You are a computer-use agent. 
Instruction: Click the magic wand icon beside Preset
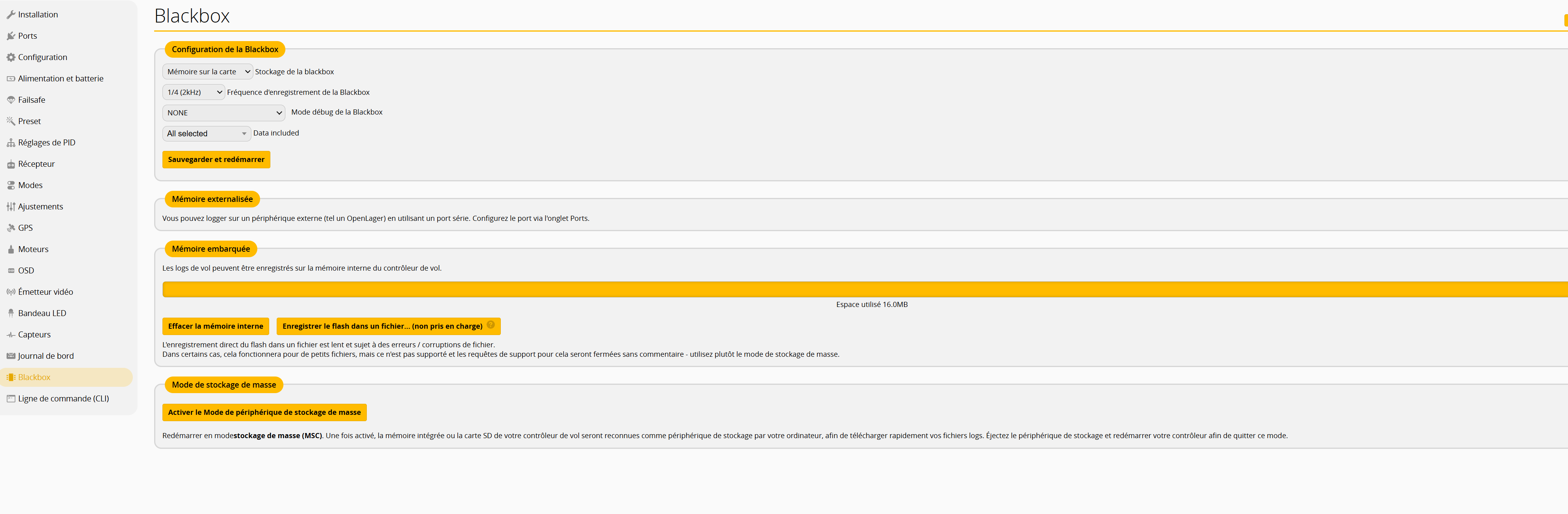click(10, 121)
